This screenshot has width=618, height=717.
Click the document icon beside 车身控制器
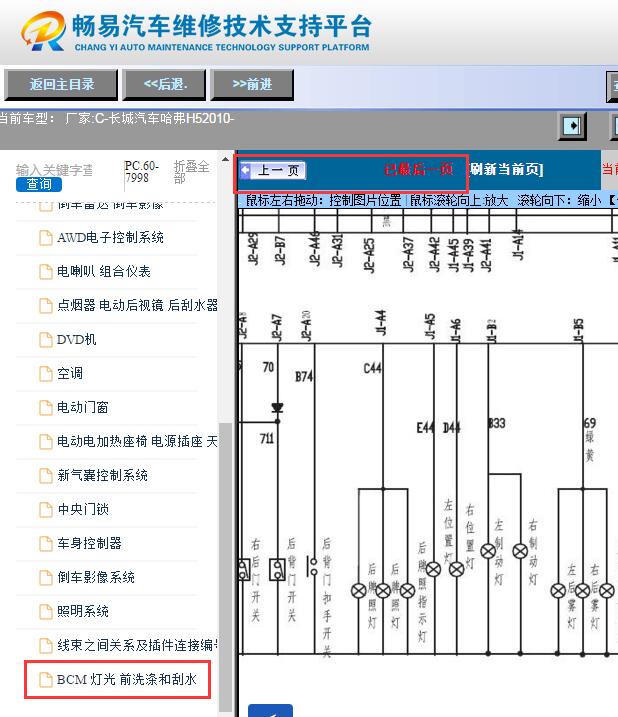[46, 544]
